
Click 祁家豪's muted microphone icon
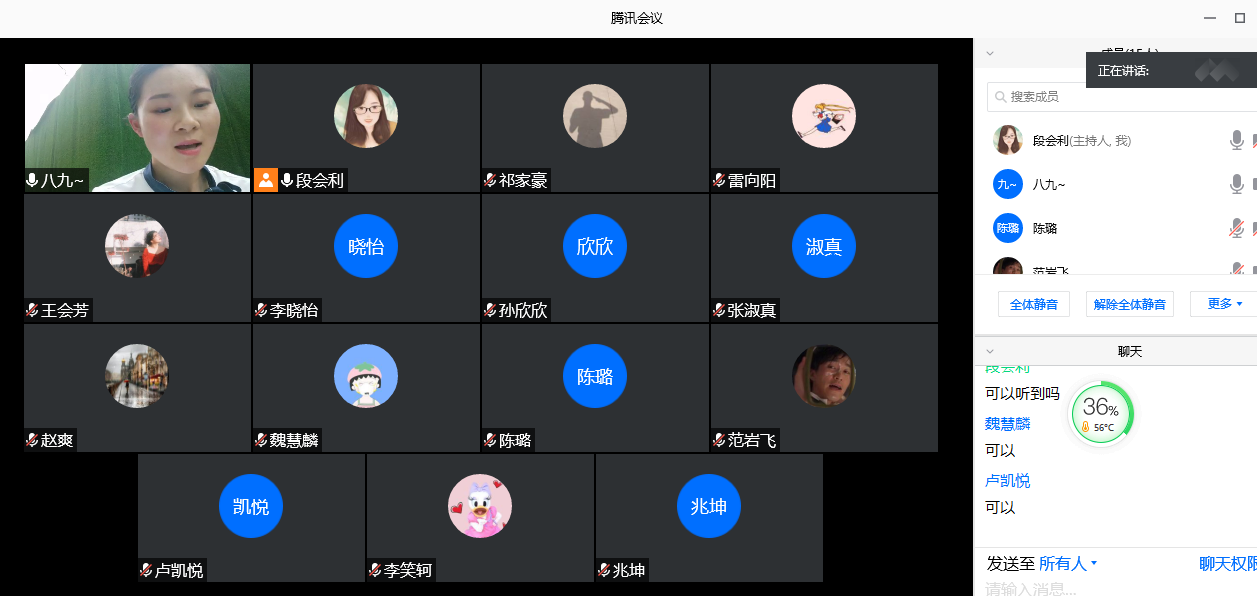tap(490, 180)
